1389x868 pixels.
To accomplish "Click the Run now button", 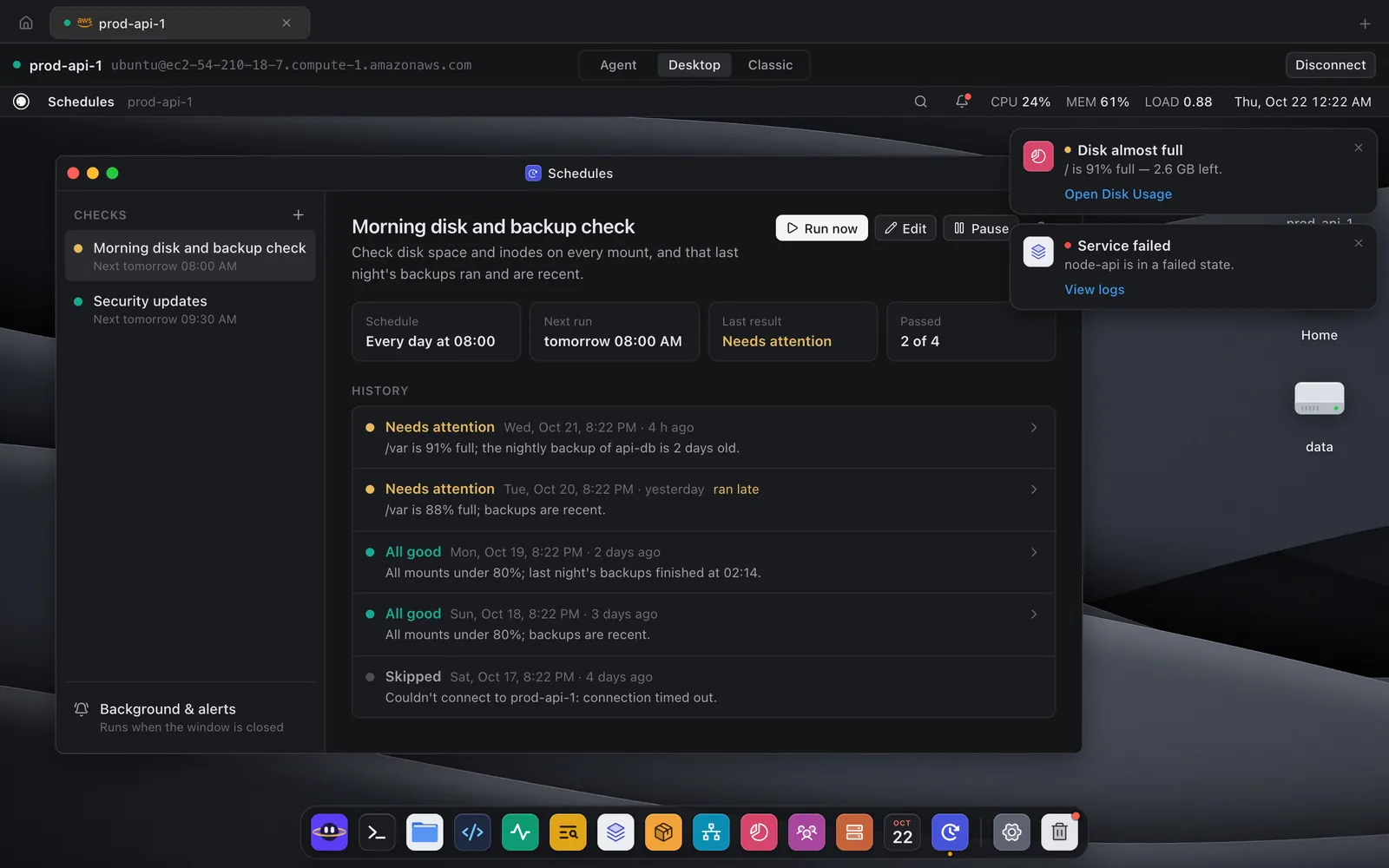I will [x=821, y=228].
